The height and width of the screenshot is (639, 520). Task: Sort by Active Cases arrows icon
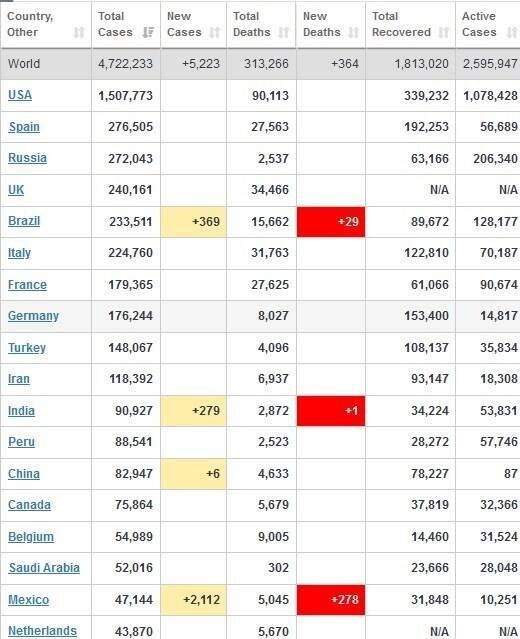pyautogui.click(x=511, y=32)
